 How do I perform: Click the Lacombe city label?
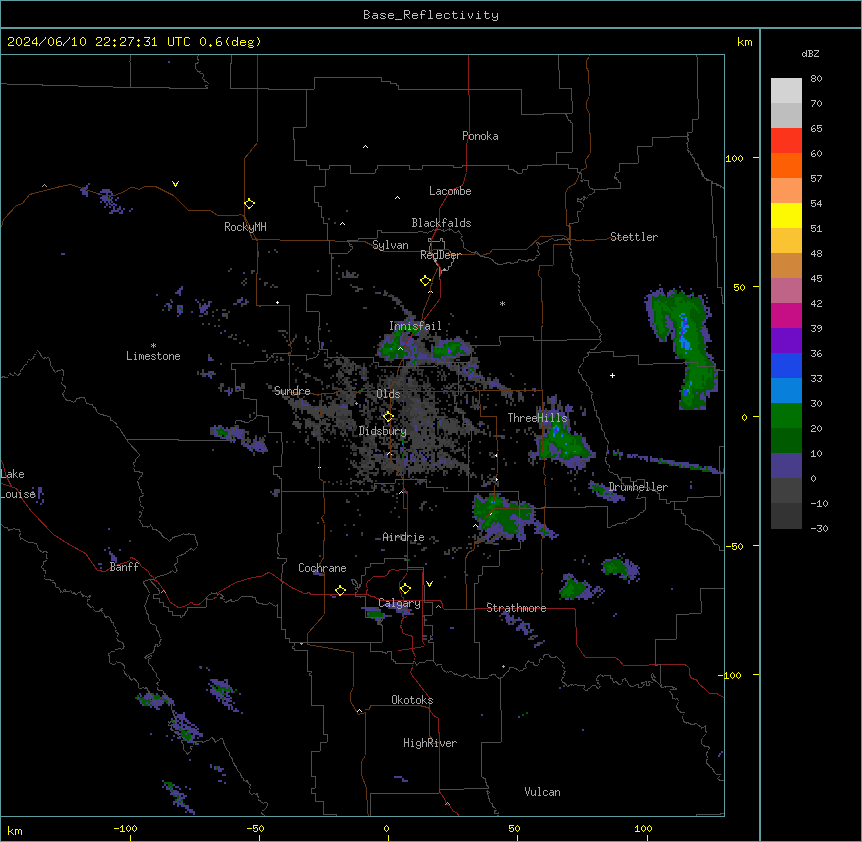point(450,191)
